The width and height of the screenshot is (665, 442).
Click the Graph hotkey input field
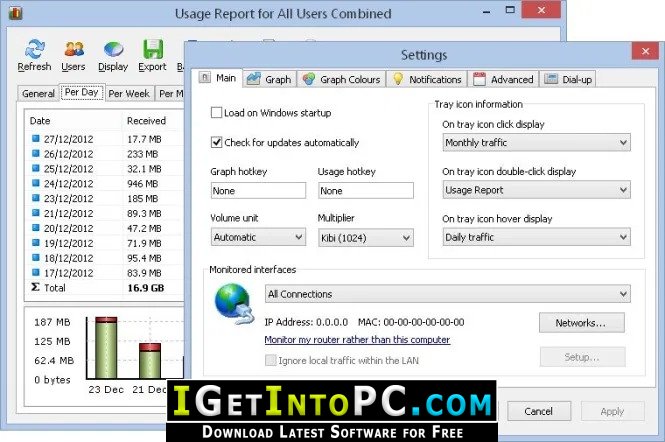[258, 190]
